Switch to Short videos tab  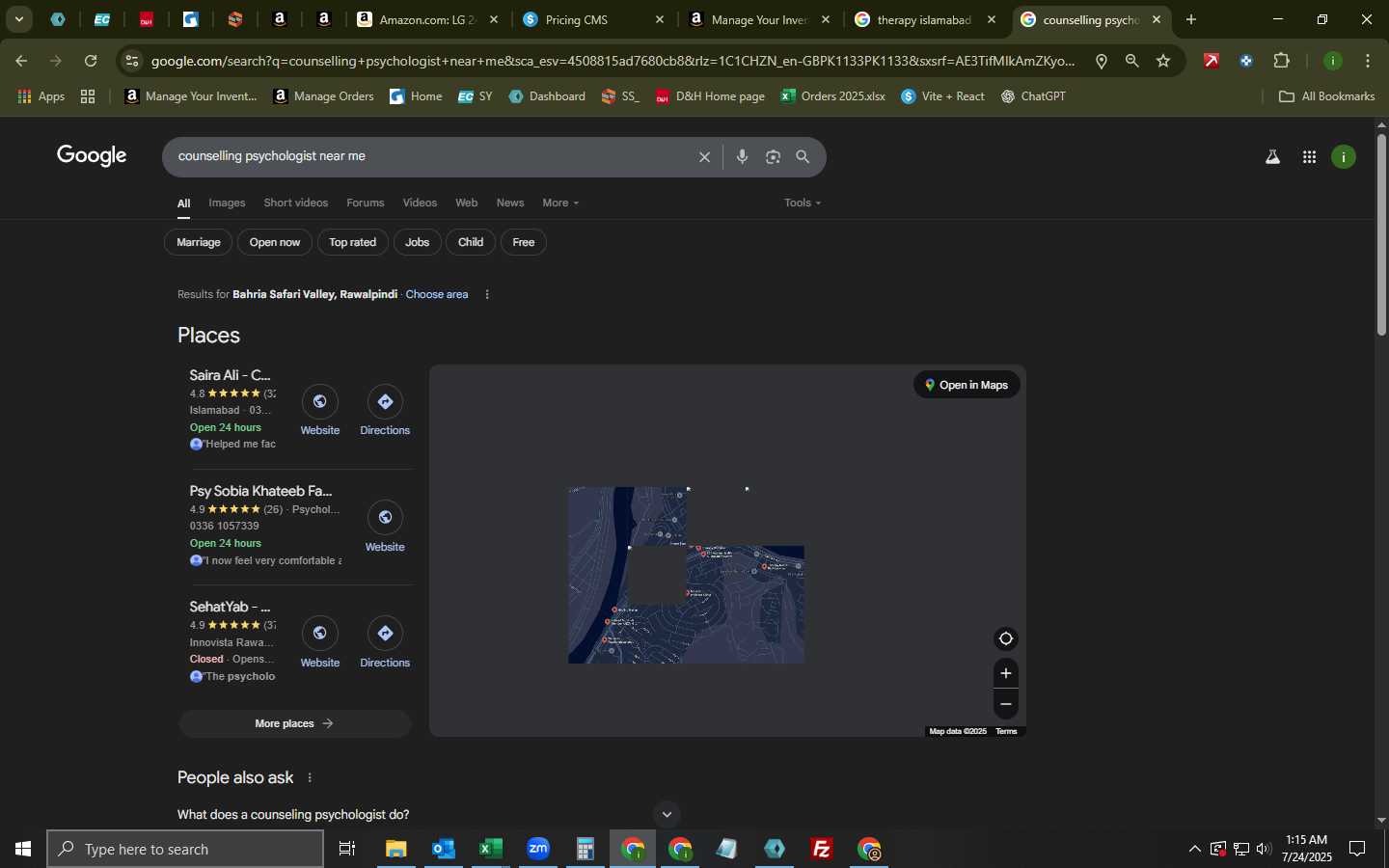click(x=296, y=203)
